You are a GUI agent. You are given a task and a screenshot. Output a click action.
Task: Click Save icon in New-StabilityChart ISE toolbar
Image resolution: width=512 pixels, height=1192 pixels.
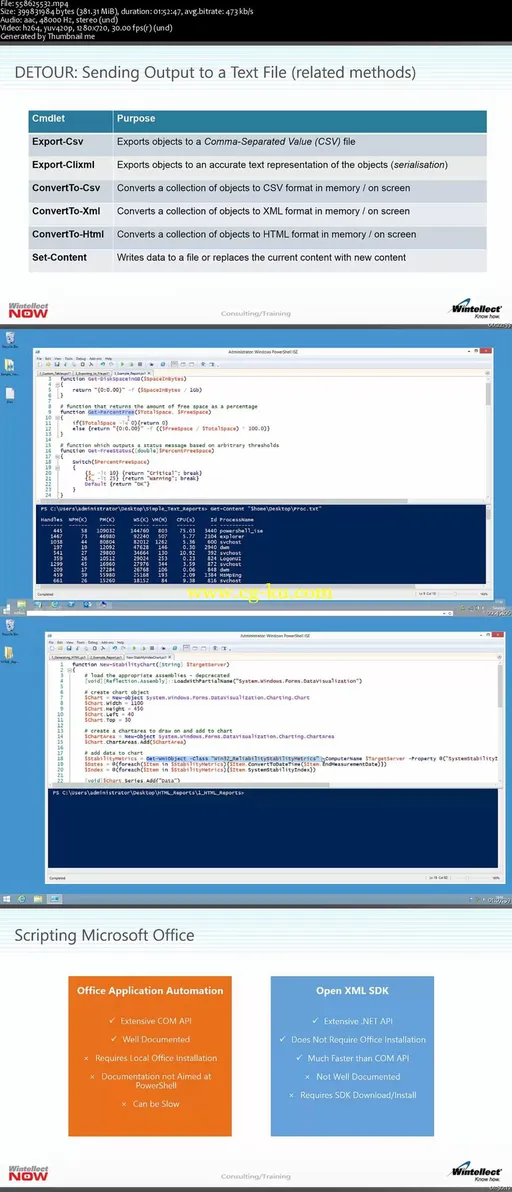tap(68, 648)
